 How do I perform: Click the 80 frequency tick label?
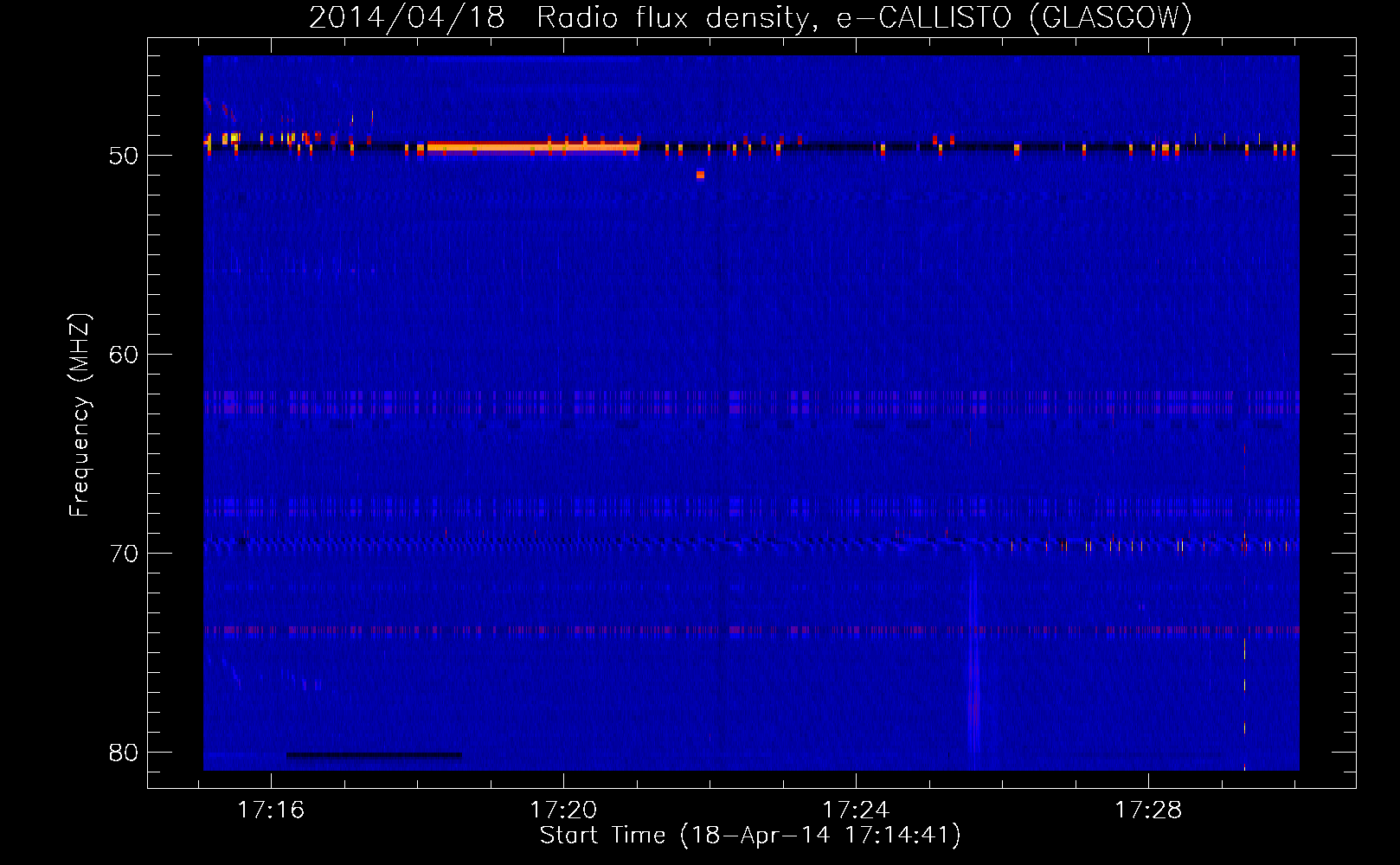(124, 753)
